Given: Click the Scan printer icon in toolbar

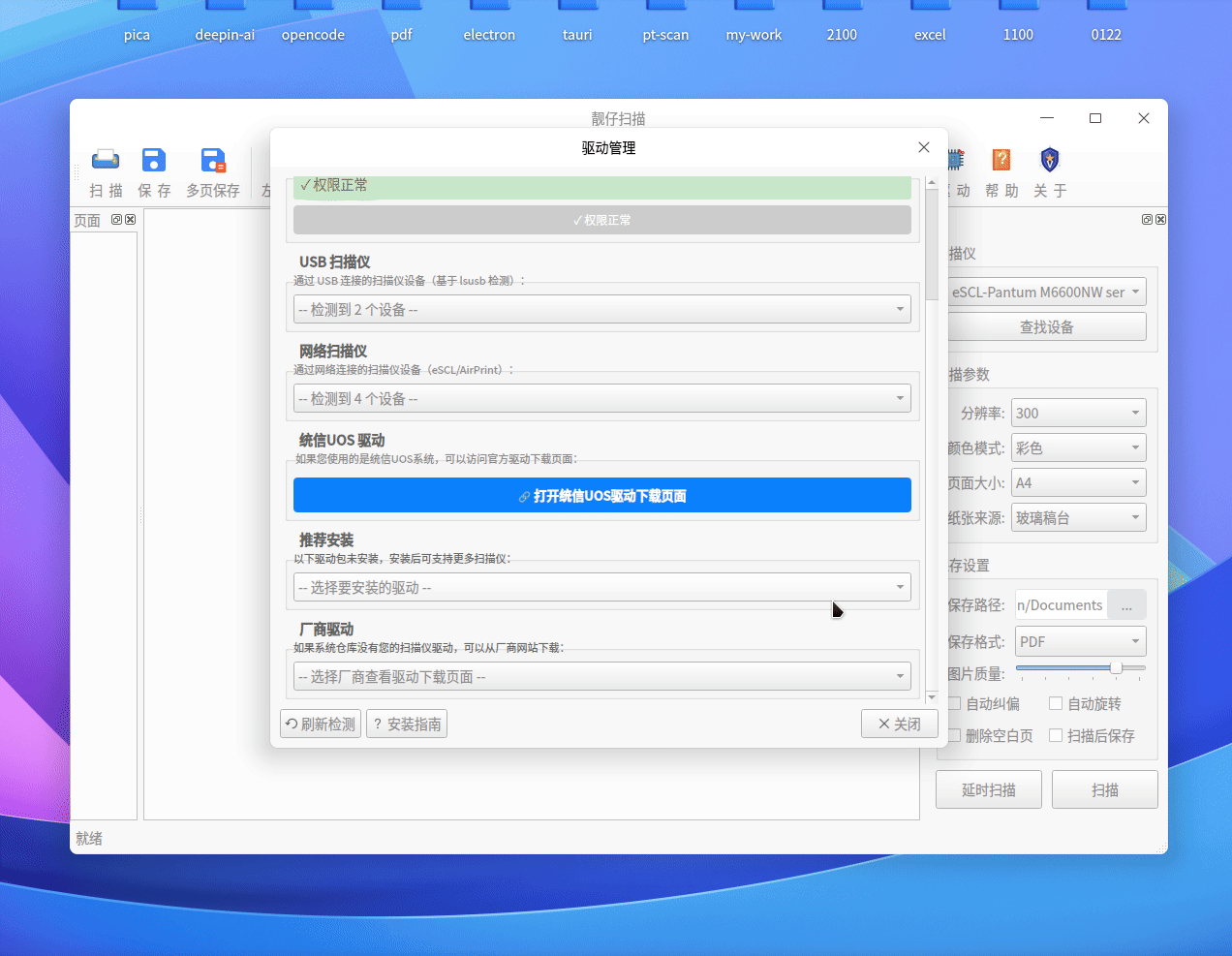Looking at the screenshot, I should 106,160.
